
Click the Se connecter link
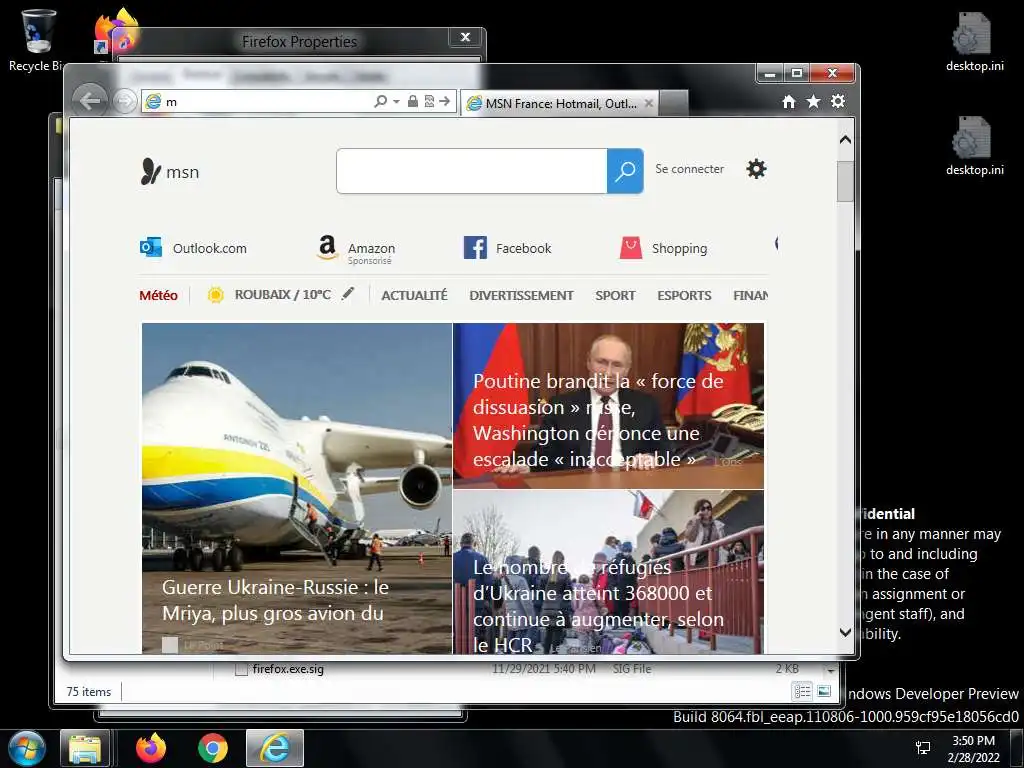(690, 169)
